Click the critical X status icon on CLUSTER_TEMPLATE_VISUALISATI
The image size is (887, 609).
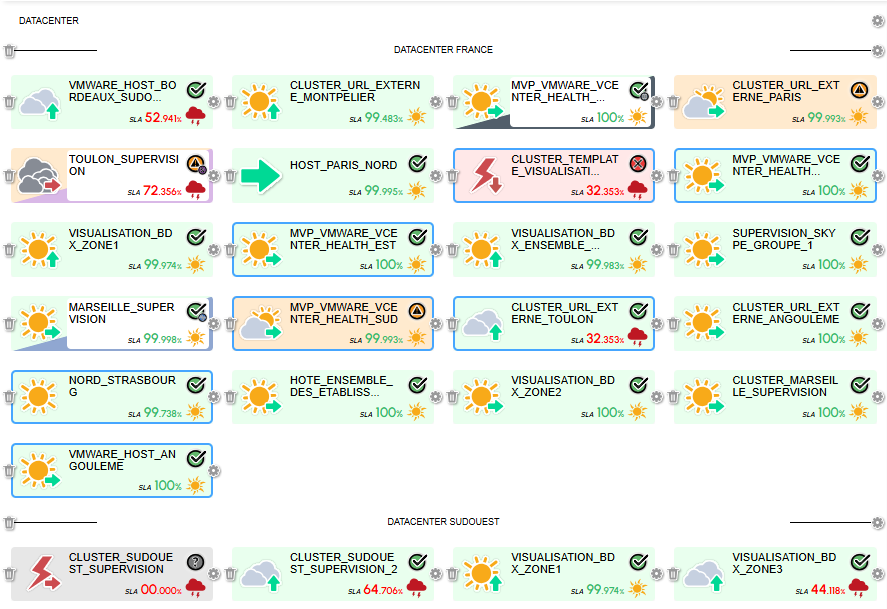[x=639, y=163]
